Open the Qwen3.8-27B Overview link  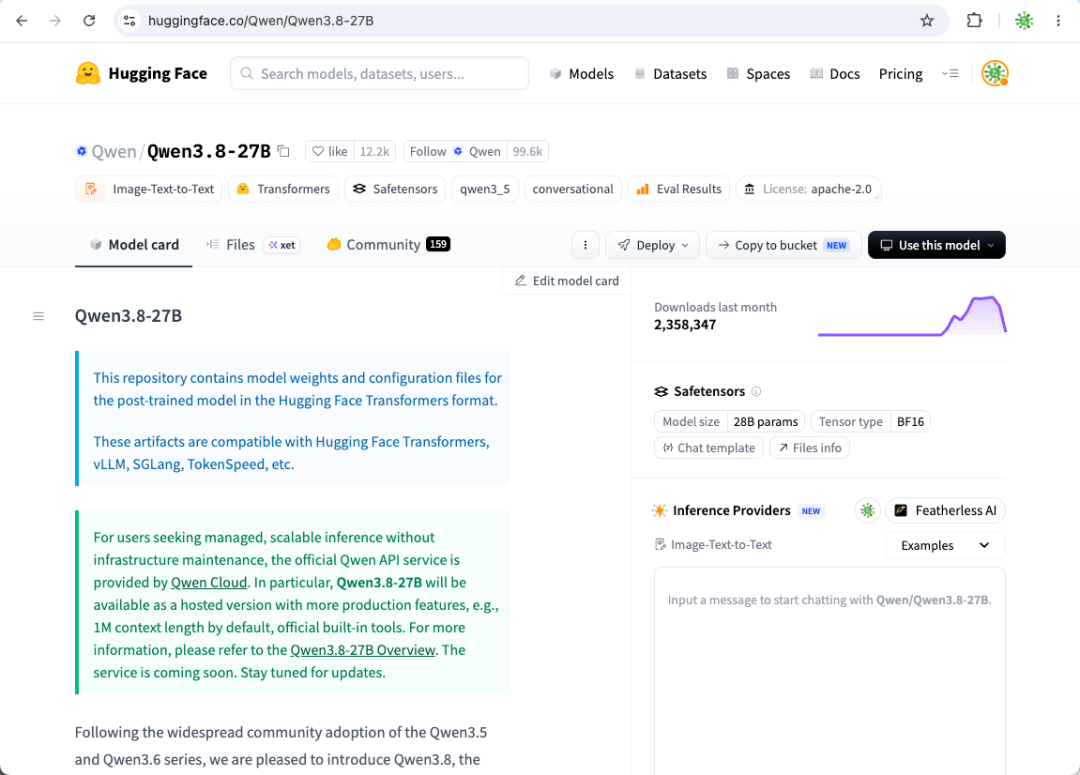[x=362, y=650]
